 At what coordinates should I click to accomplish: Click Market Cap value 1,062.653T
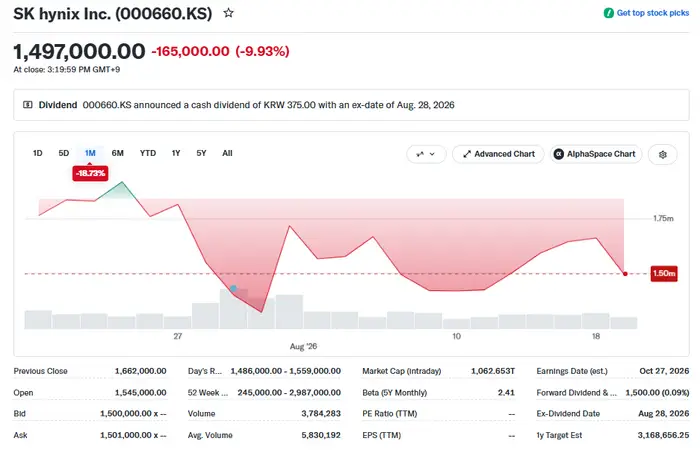point(493,371)
